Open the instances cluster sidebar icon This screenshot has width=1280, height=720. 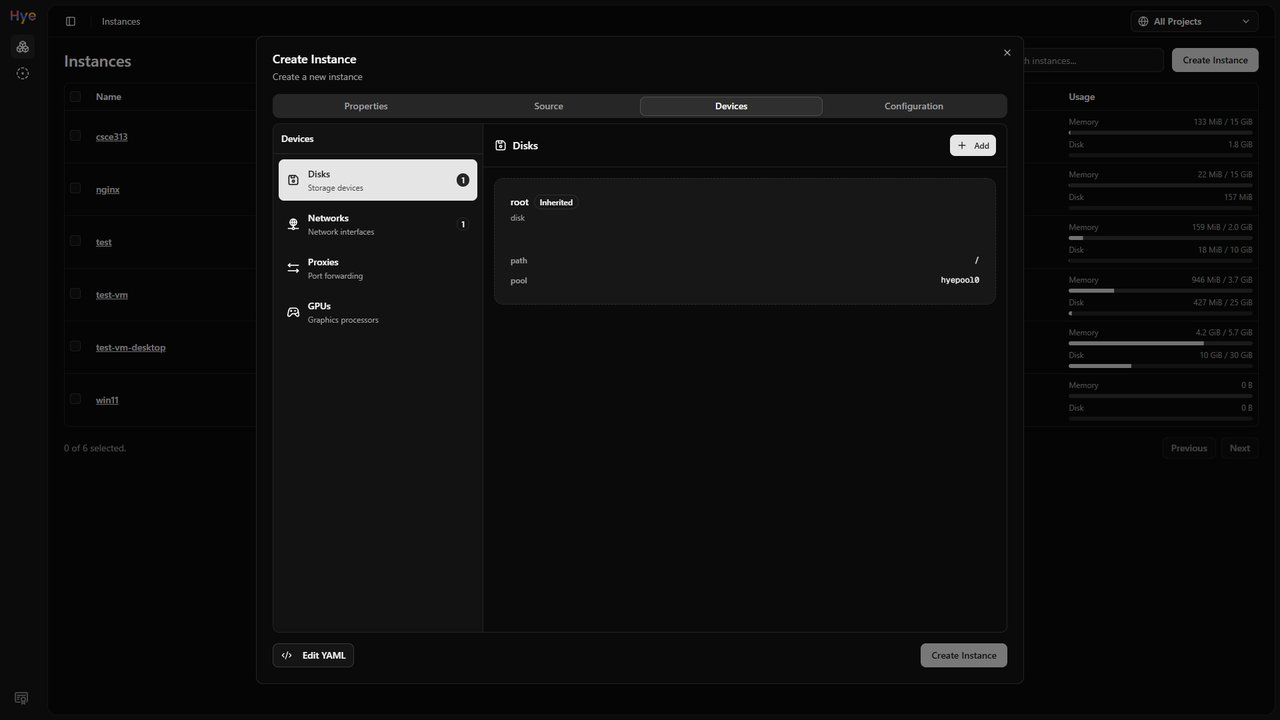[x=22, y=47]
